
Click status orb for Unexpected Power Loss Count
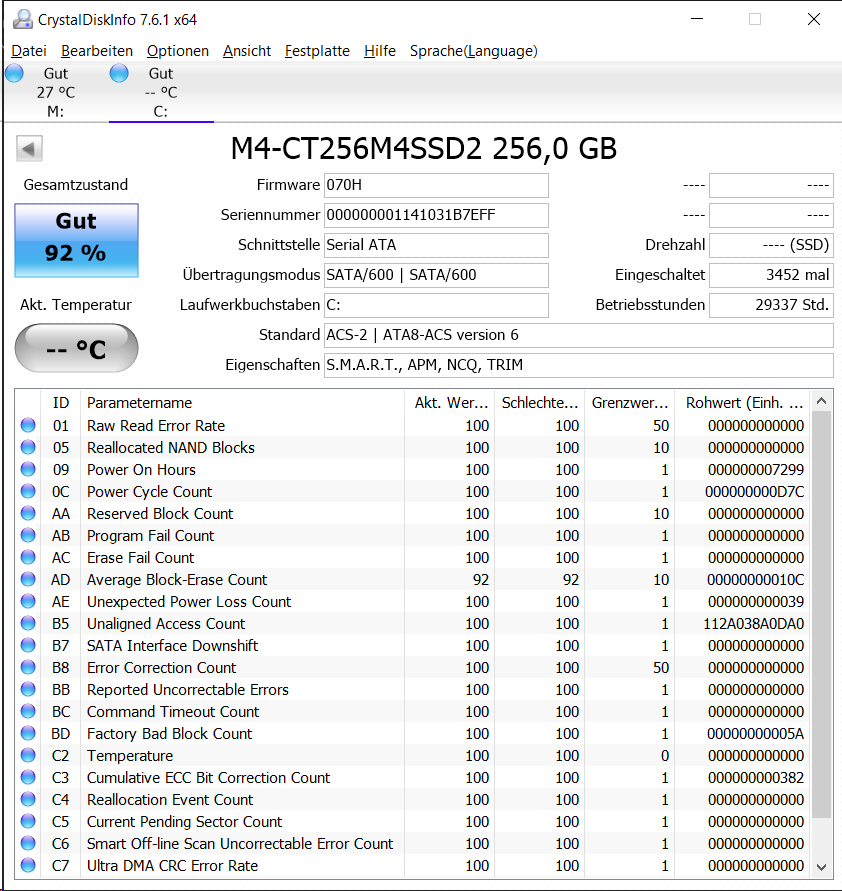(28, 601)
